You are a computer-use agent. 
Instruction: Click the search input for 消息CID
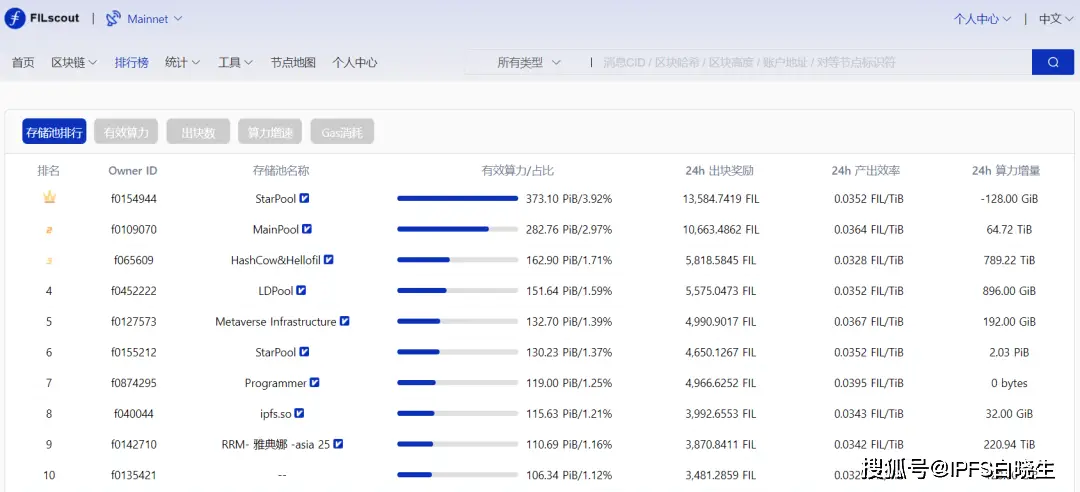pos(813,62)
